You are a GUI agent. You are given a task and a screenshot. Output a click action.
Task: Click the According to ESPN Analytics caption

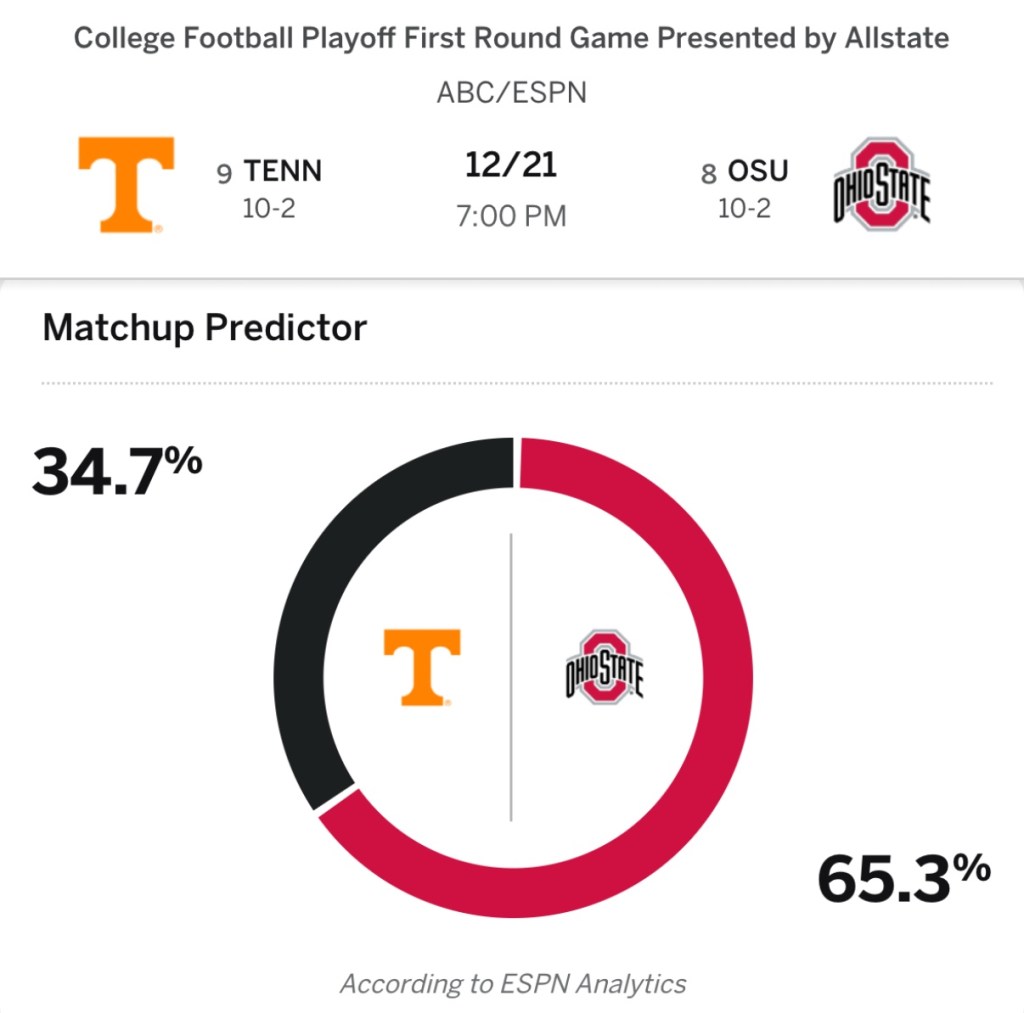513,984
